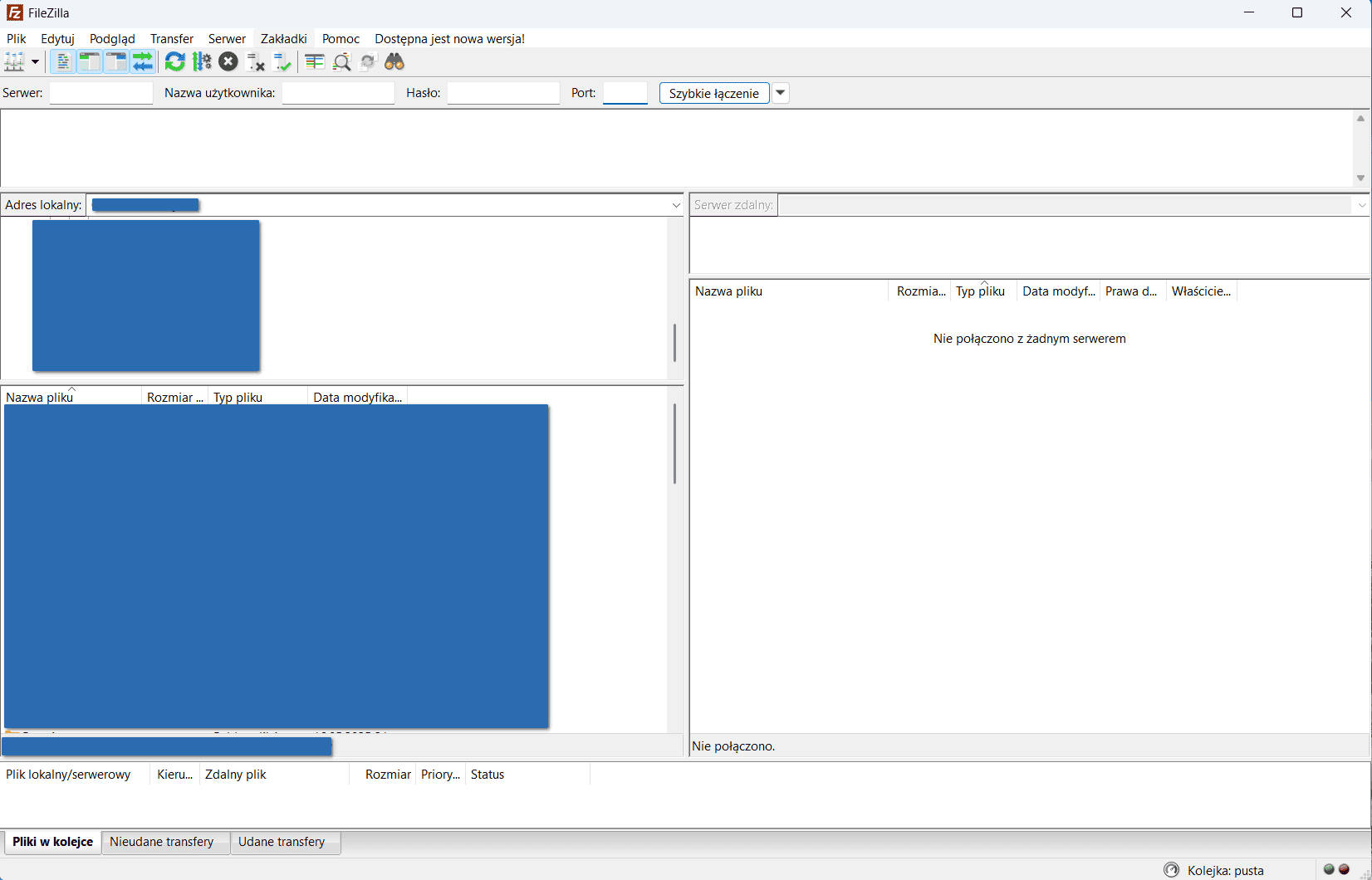Refresh the file and folder lists
1372x880 pixels.
pyautogui.click(x=174, y=61)
